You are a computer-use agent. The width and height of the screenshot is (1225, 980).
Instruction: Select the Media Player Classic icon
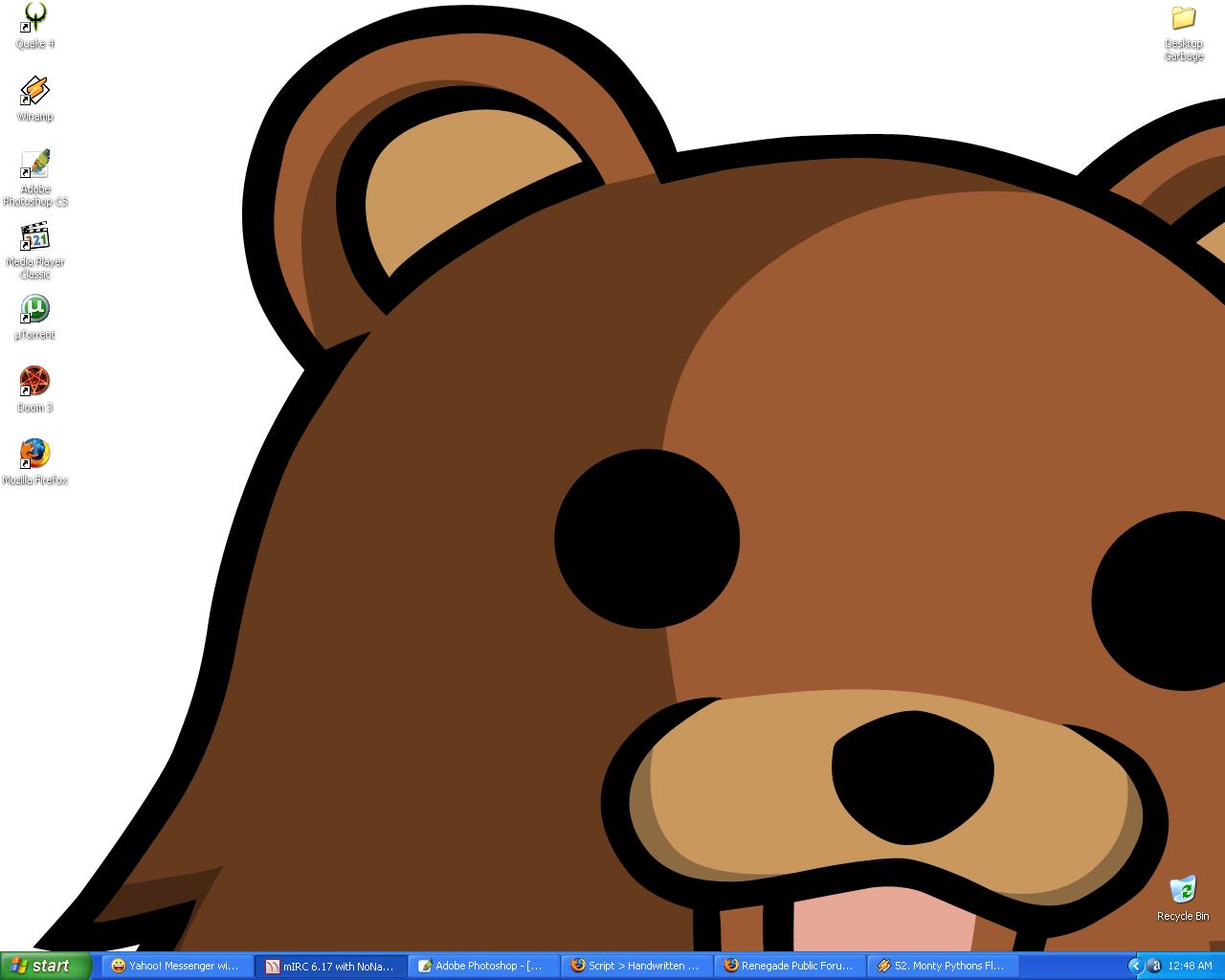pos(34,237)
